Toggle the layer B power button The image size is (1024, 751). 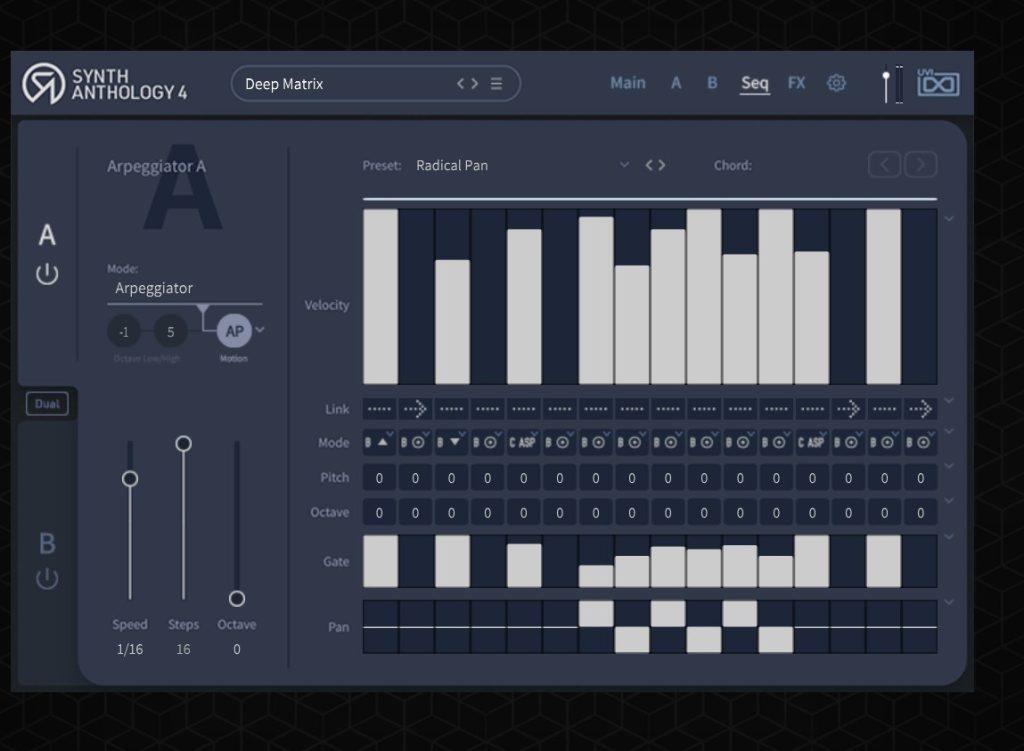(47, 578)
